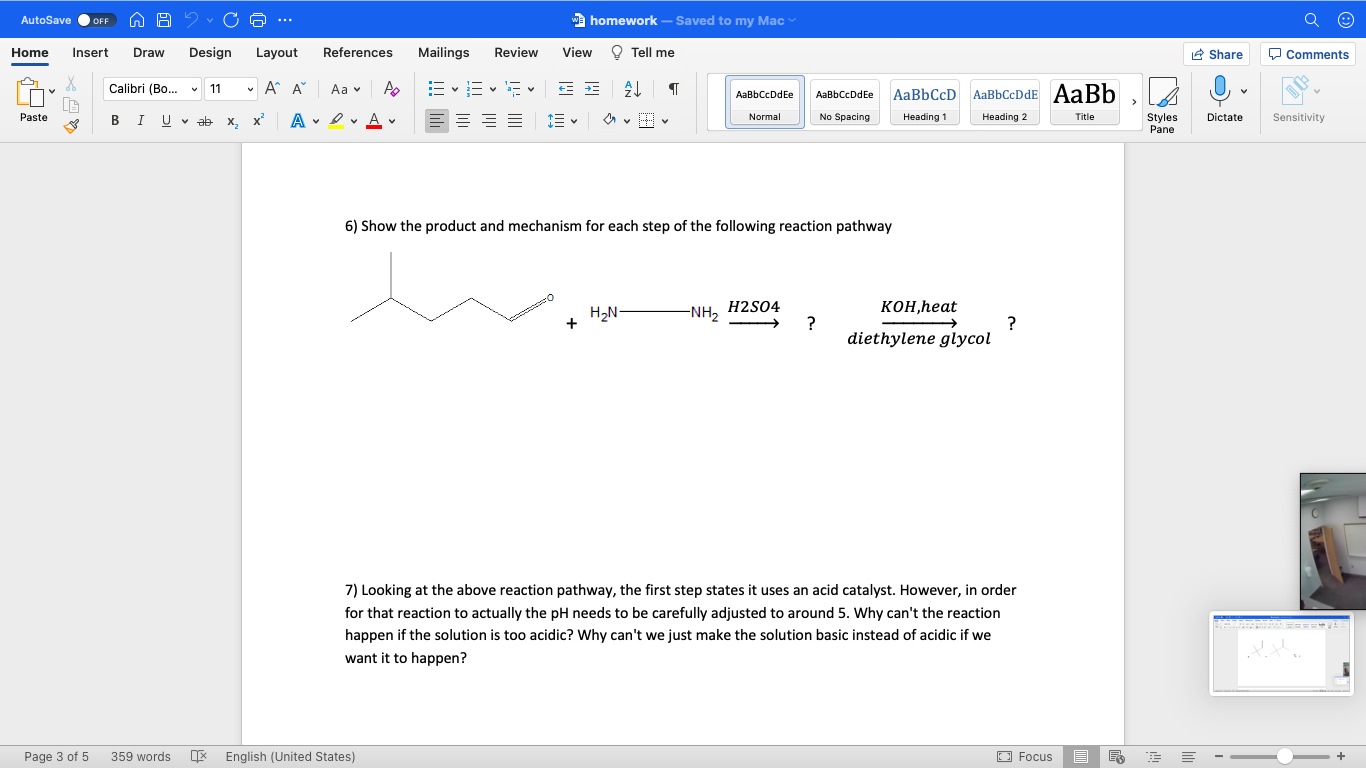The height and width of the screenshot is (768, 1366).
Task: Open the Review tab
Action: [516, 52]
